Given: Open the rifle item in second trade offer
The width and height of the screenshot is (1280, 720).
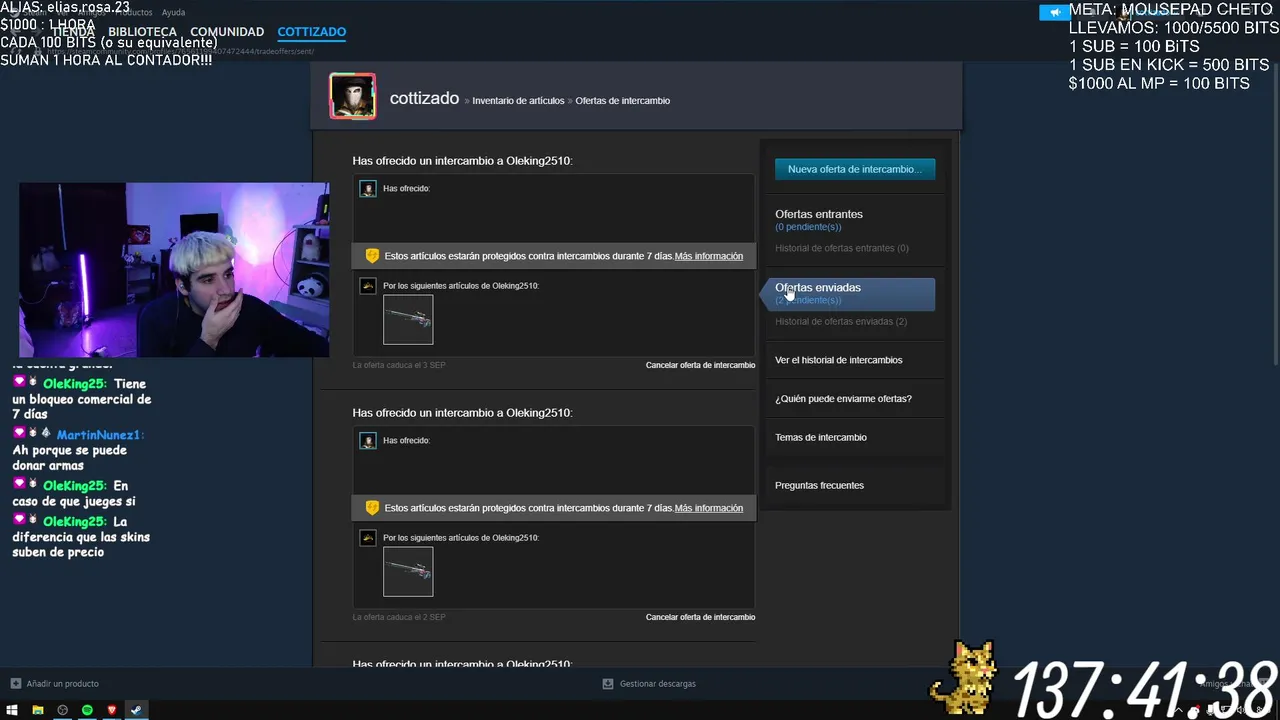Looking at the screenshot, I should (x=408, y=572).
